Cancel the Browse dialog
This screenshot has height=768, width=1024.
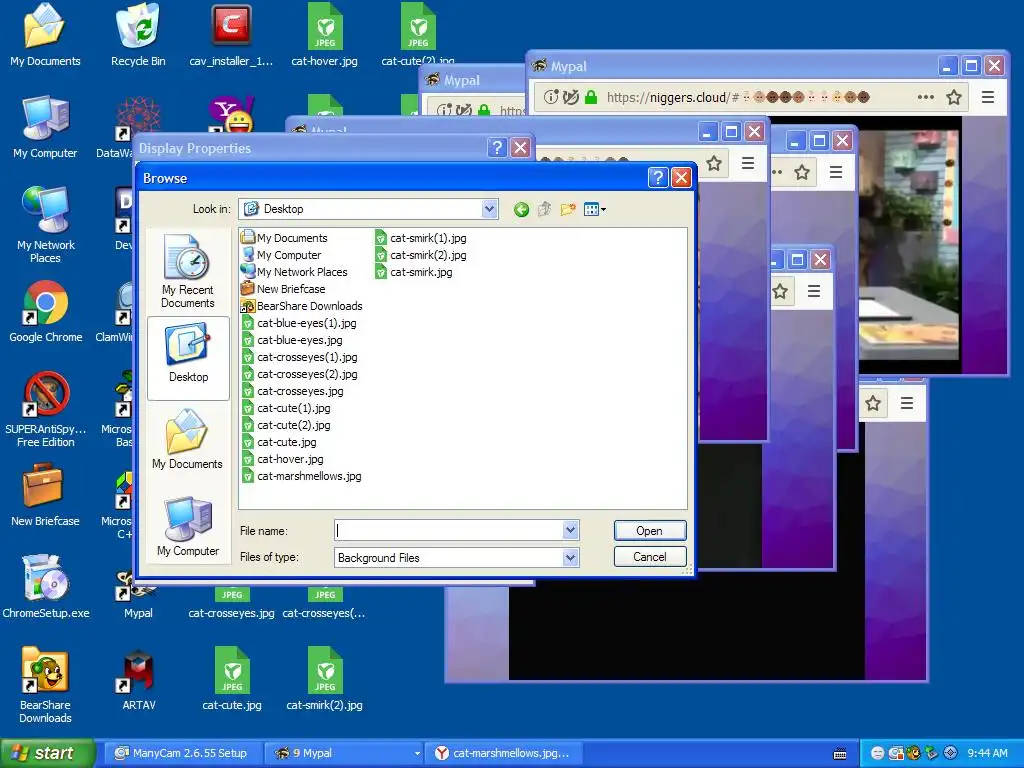pyautogui.click(x=650, y=557)
